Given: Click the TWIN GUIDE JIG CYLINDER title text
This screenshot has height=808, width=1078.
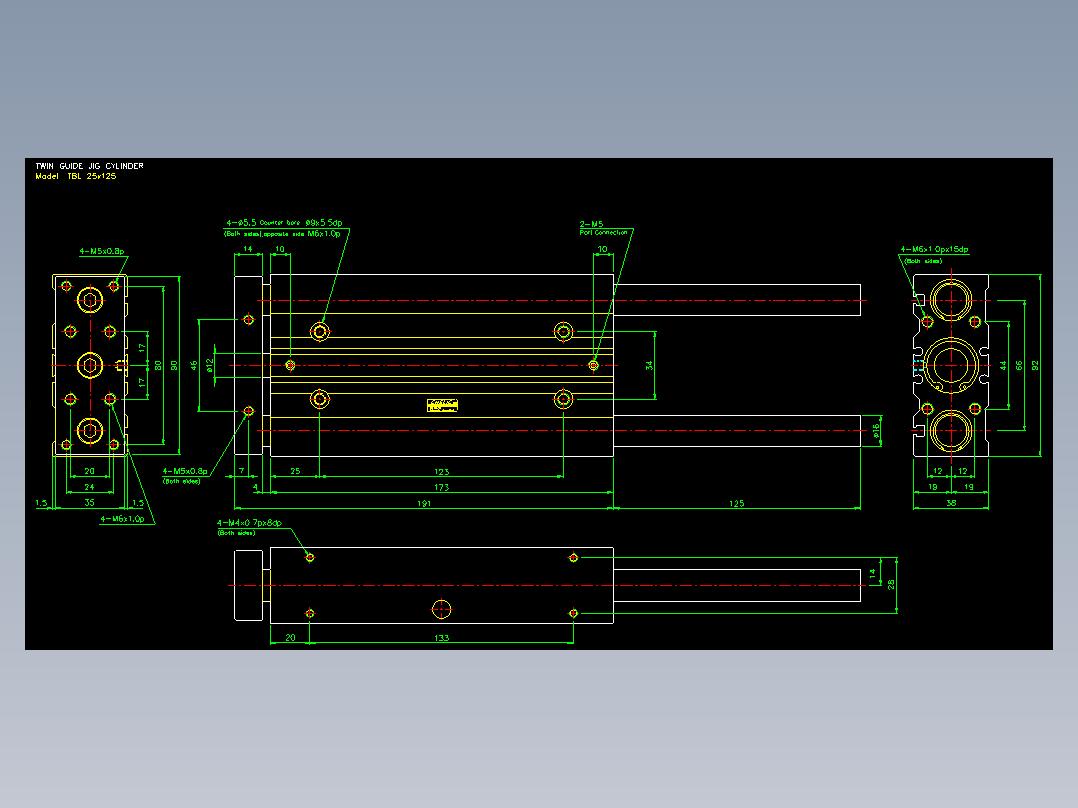Looking at the screenshot, I should pyautogui.click(x=89, y=166).
